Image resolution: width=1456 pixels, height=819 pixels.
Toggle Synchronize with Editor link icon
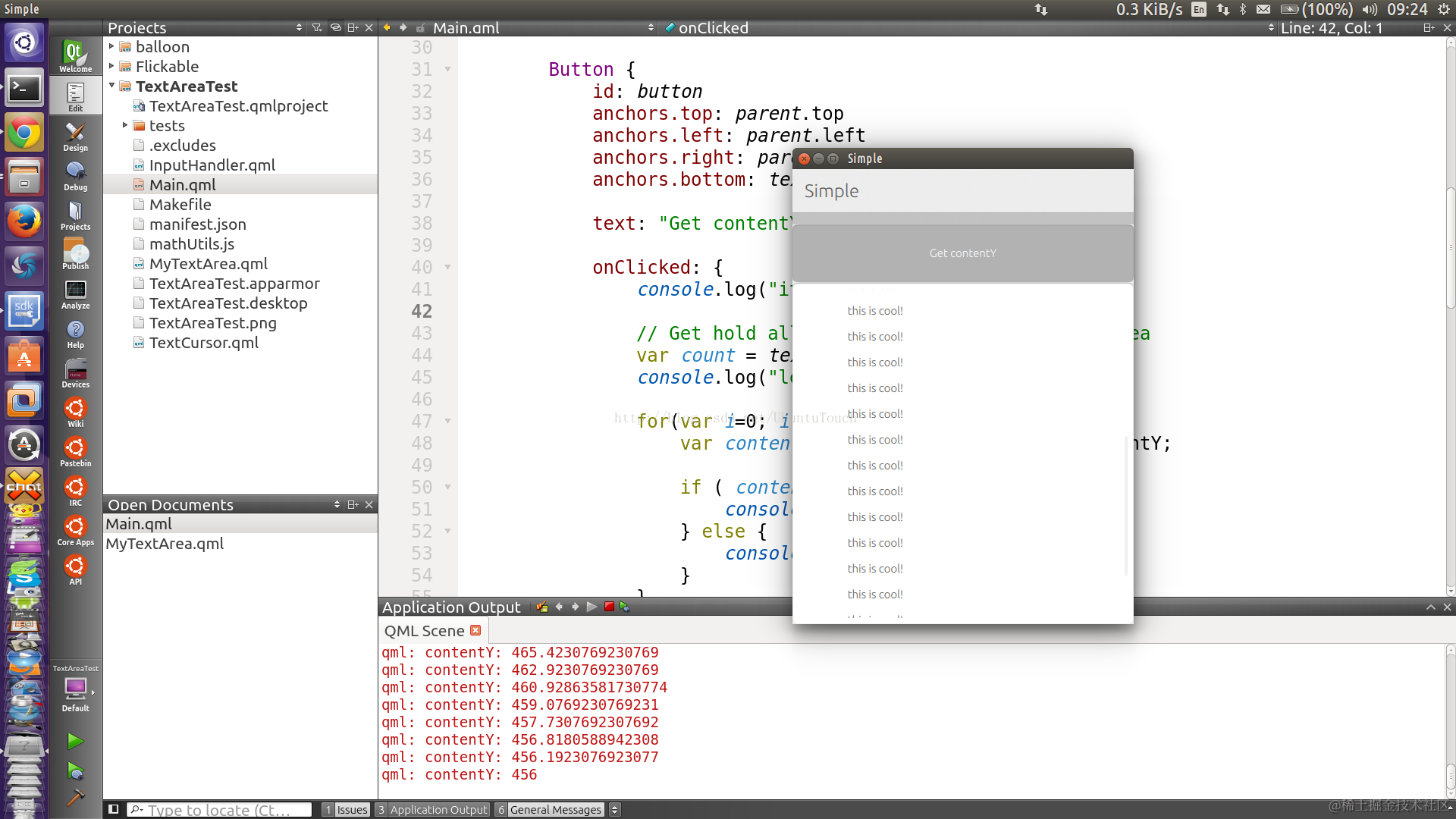335,27
